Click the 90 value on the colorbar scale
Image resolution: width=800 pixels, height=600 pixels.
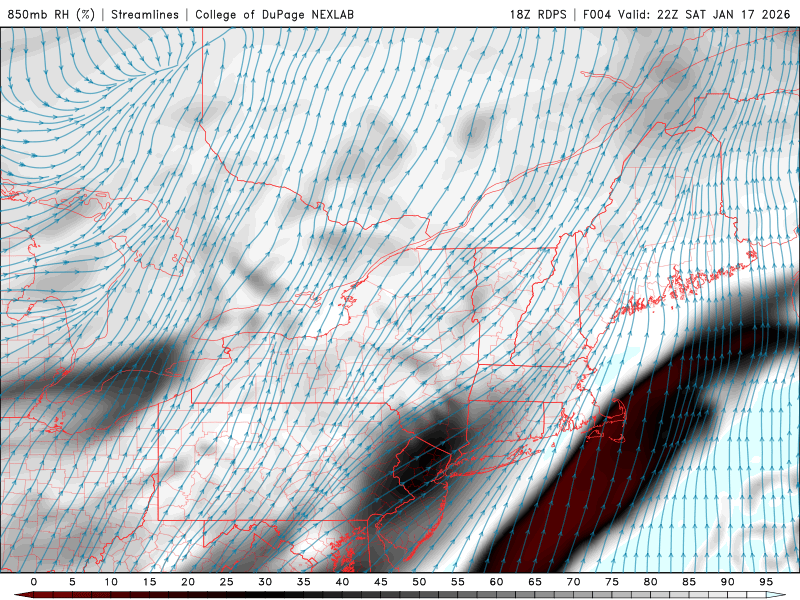728,582
